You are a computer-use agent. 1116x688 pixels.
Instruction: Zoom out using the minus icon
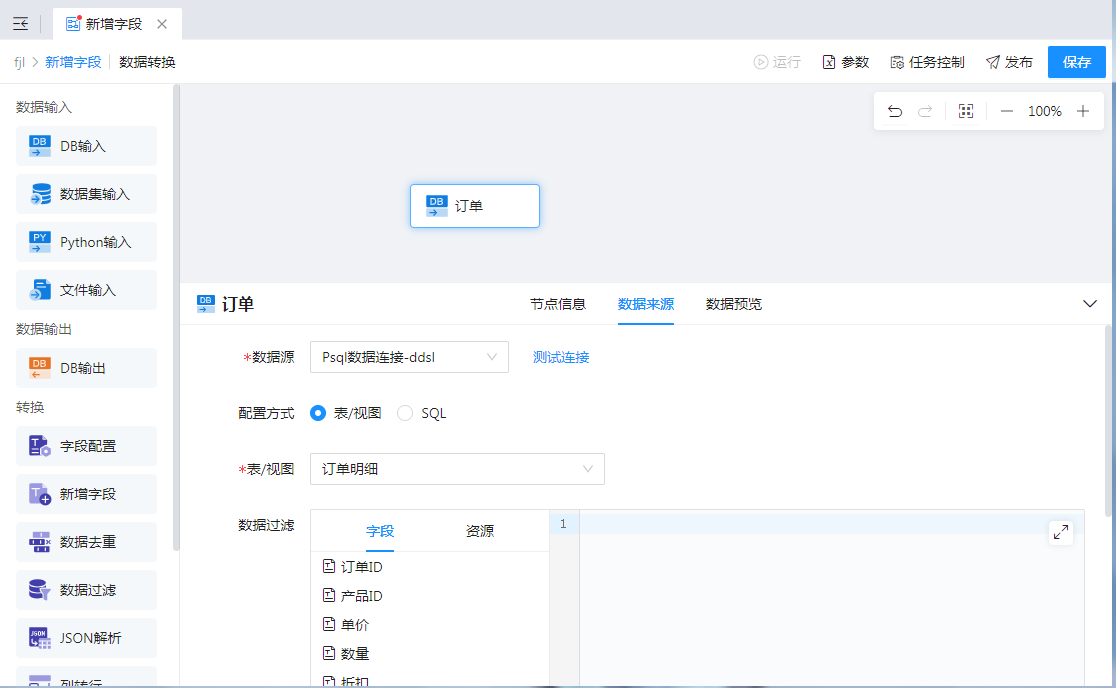click(1007, 112)
